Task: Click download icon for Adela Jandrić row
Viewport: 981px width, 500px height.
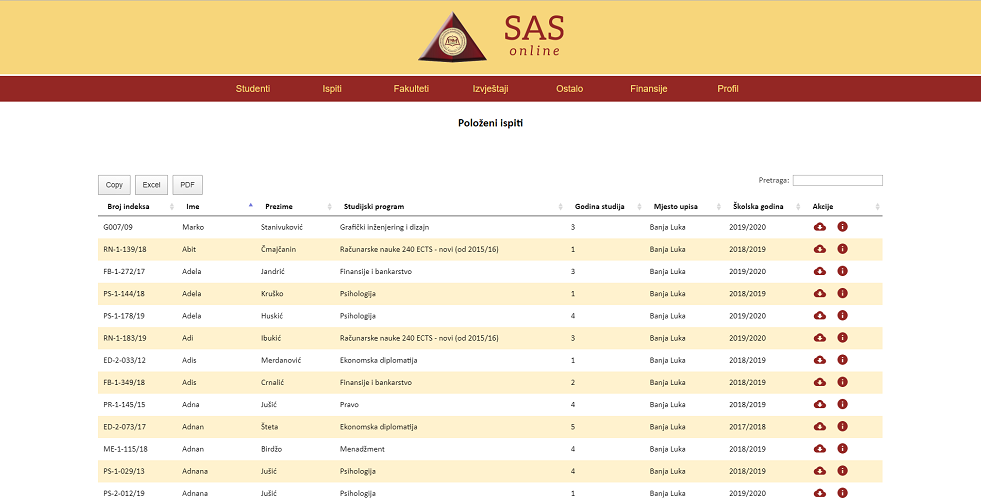Action: pyautogui.click(x=820, y=271)
